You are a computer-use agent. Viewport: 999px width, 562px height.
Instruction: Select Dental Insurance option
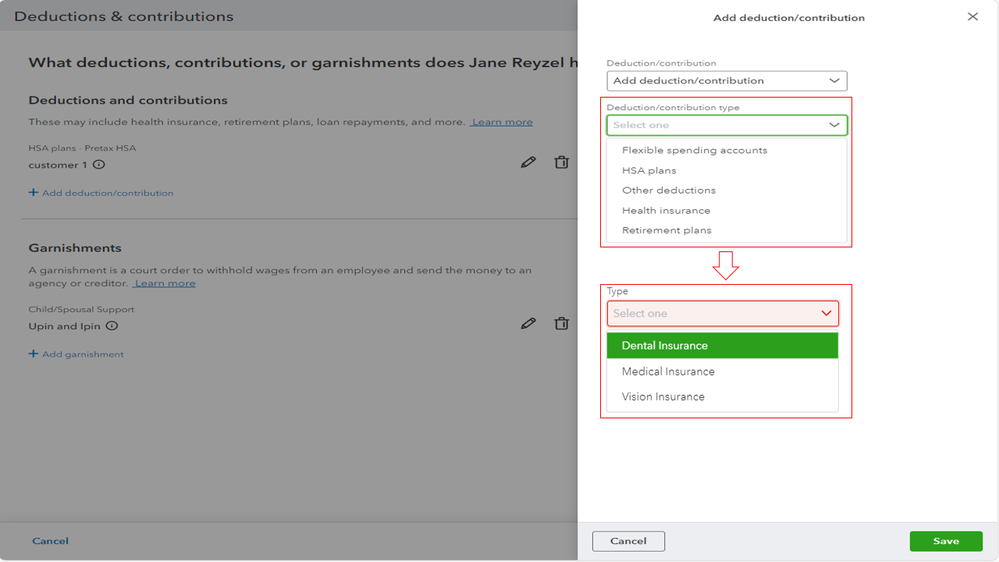(x=665, y=346)
